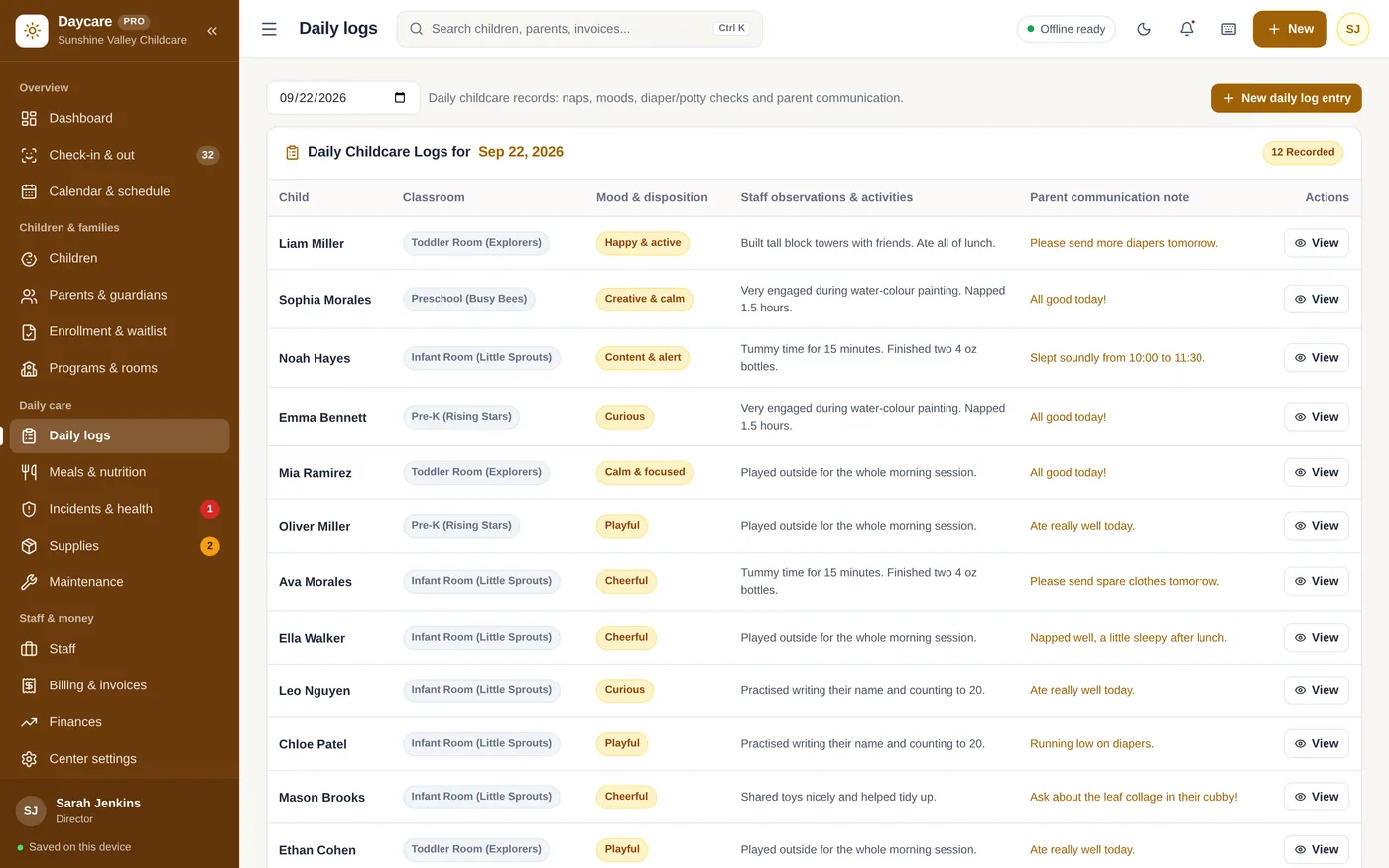
Task: Open Parents & guardians
Action: pos(119,295)
